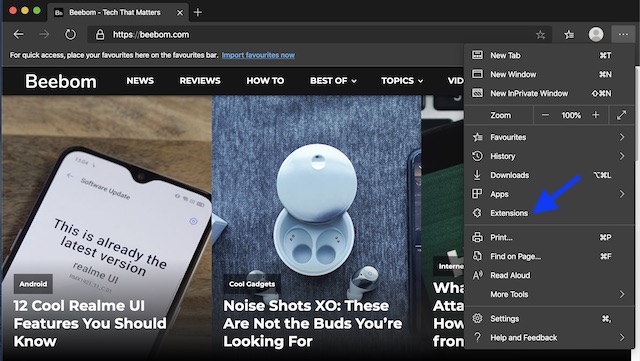Image resolution: width=640 pixels, height=361 pixels.
Task: Open the HOW TO section
Action: 265,81
